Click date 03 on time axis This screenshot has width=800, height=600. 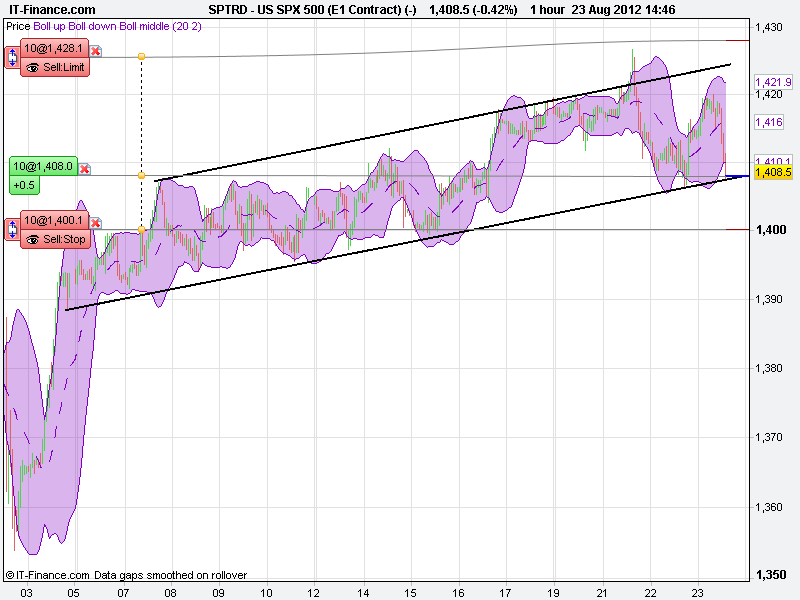[26, 593]
